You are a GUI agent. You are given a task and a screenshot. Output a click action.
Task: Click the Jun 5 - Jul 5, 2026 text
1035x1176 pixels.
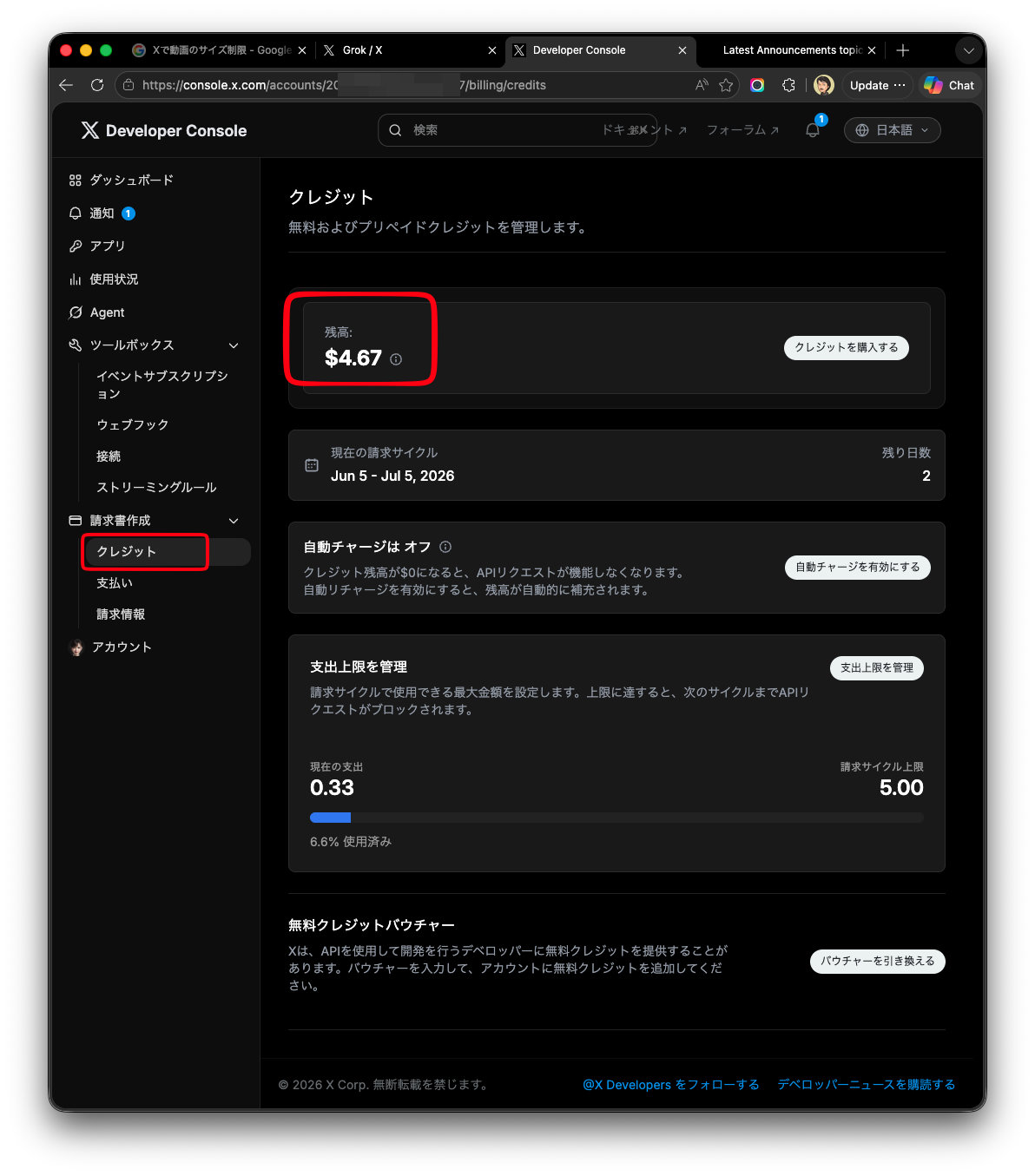click(x=392, y=476)
